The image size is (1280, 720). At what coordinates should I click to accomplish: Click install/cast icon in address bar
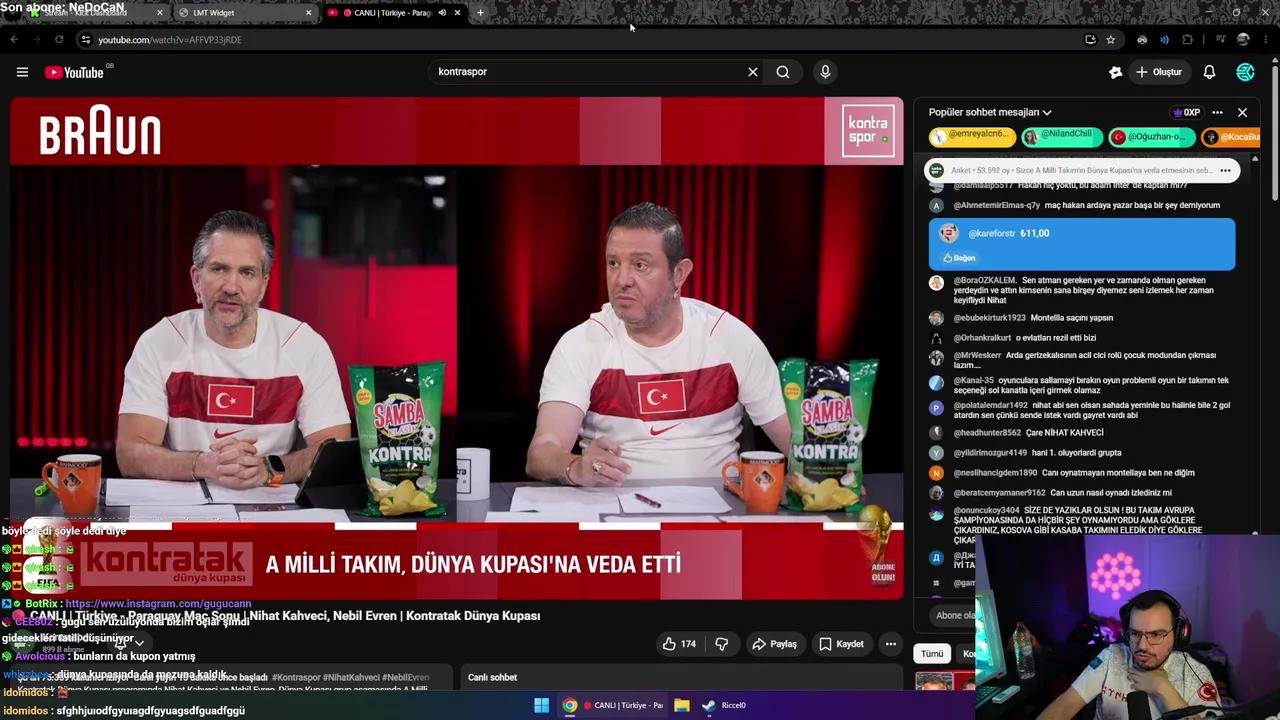1090,40
